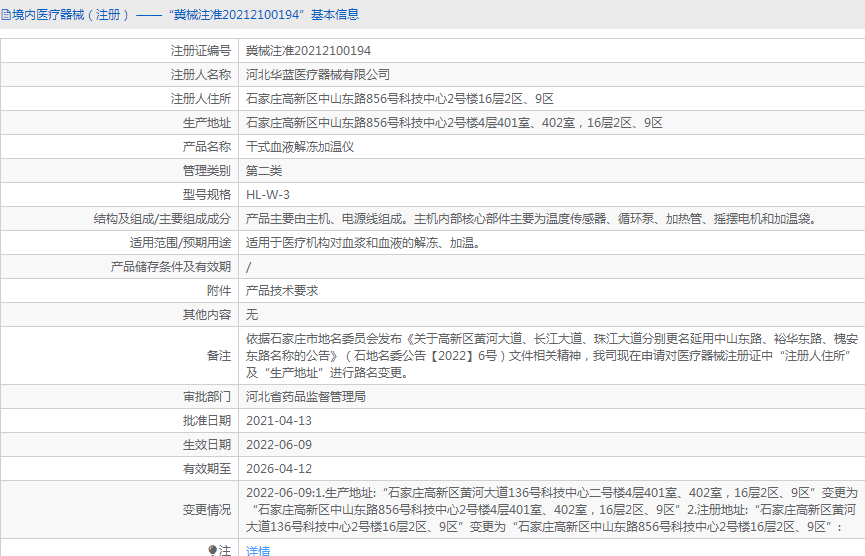The width and height of the screenshot is (865, 556).
Task: Click the 结构及组成 description text
Action: [x=533, y=219]
